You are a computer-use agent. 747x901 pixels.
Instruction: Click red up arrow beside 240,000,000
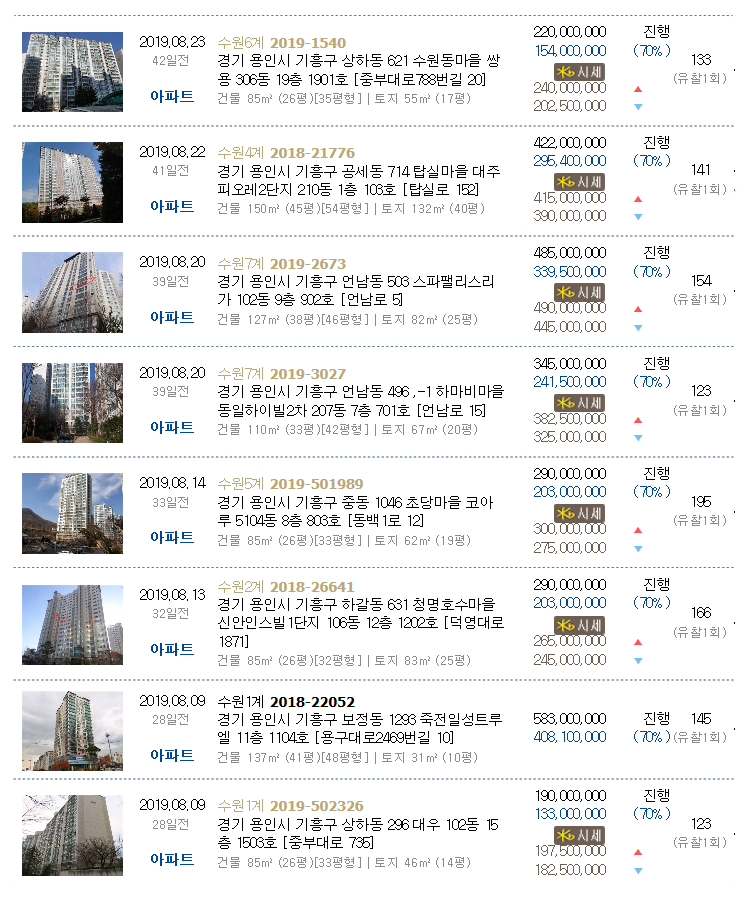coord(638,89)
